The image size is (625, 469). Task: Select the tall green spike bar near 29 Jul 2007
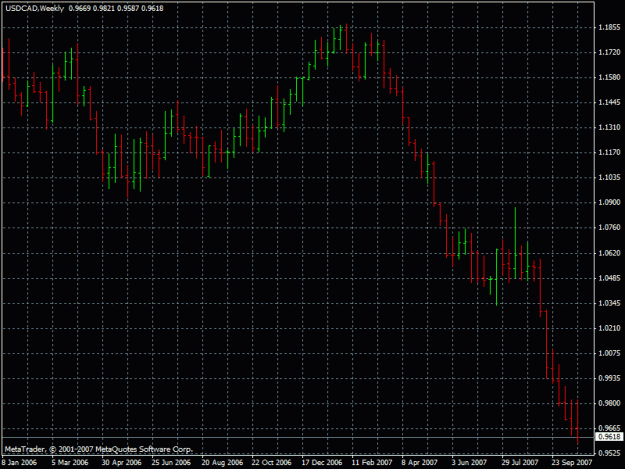(x=515, y=243)
